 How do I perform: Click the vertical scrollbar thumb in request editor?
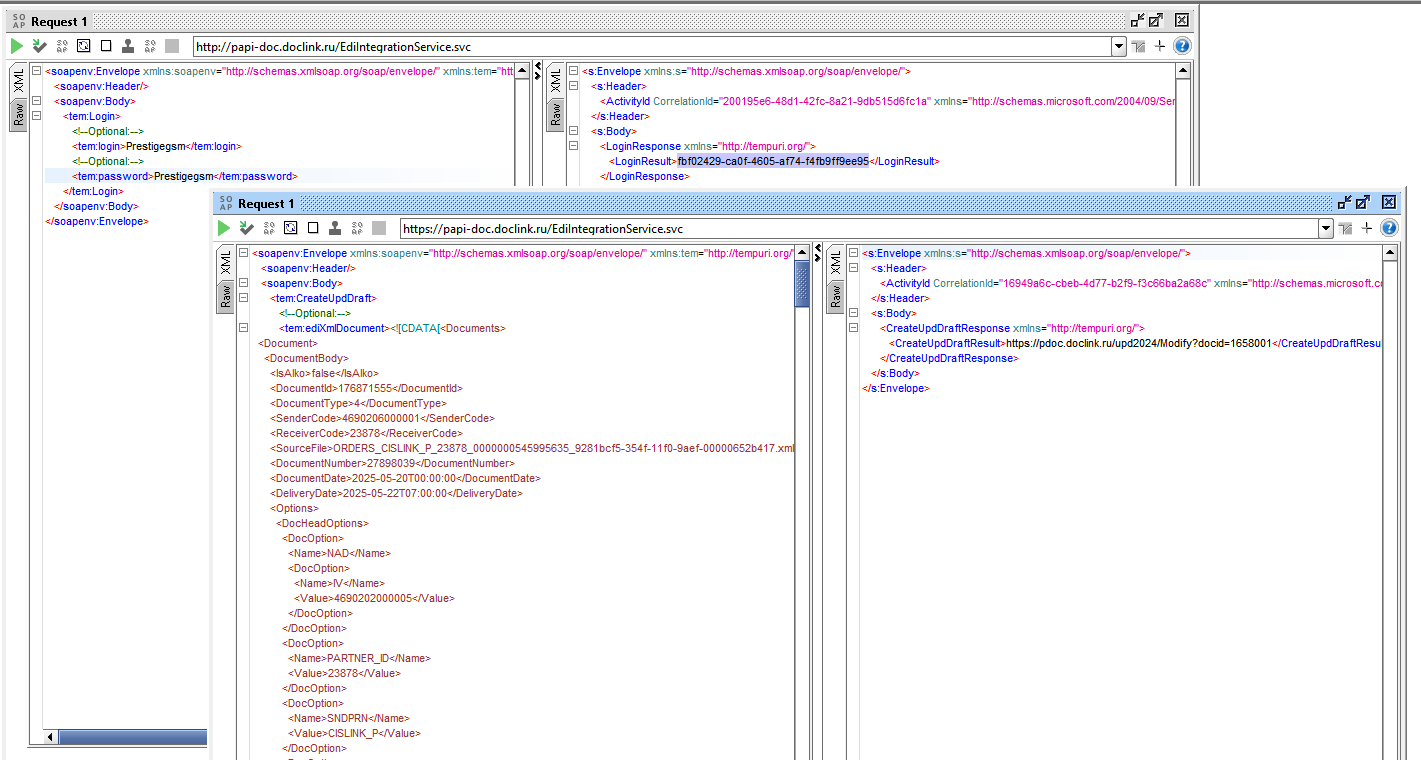(801, 284)
